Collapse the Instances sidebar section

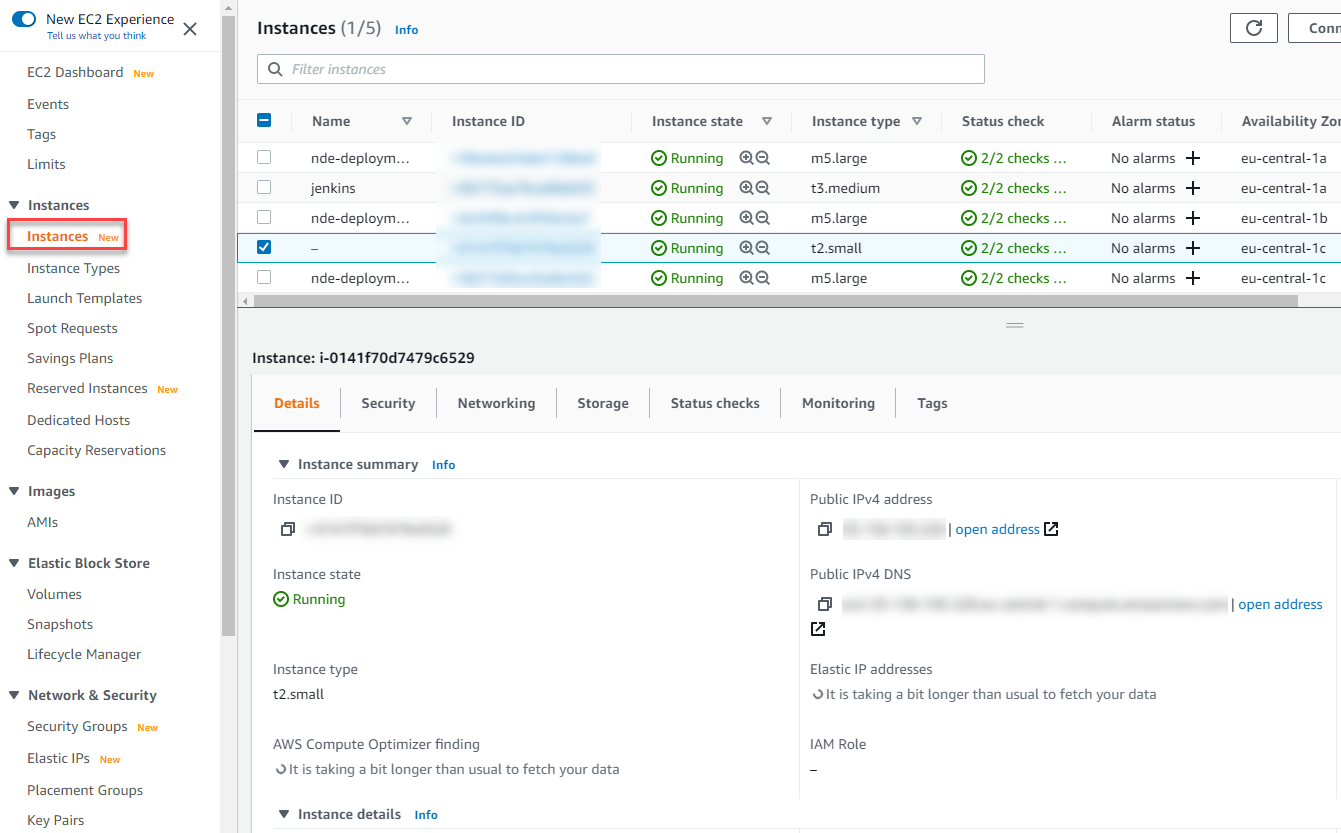14,205
